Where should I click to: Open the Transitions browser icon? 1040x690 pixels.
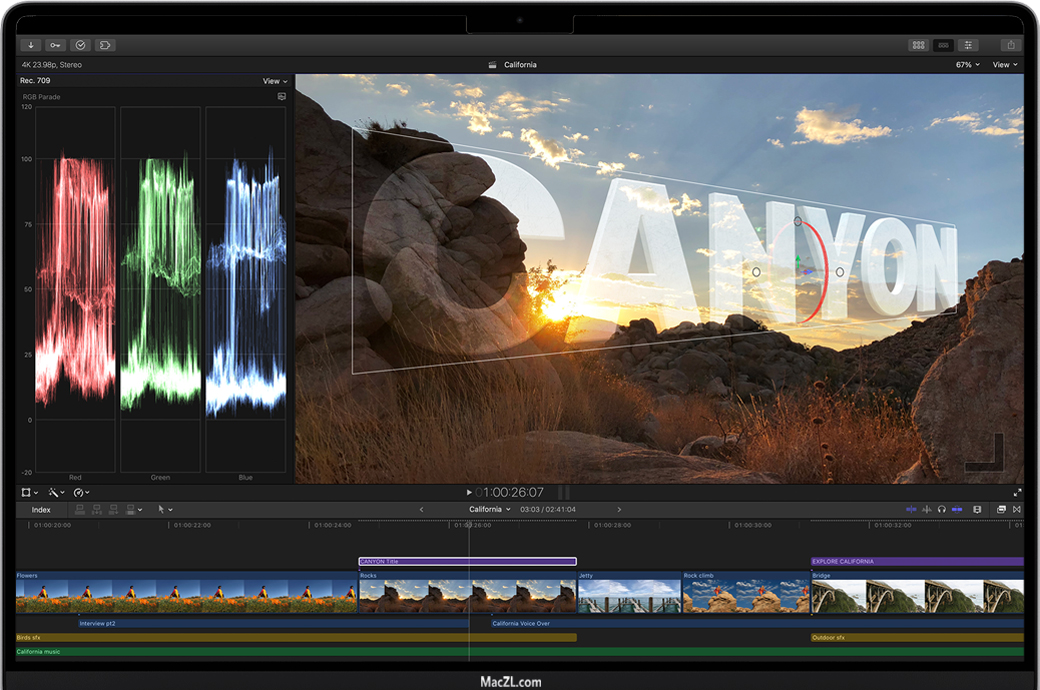pos(1017,509)
